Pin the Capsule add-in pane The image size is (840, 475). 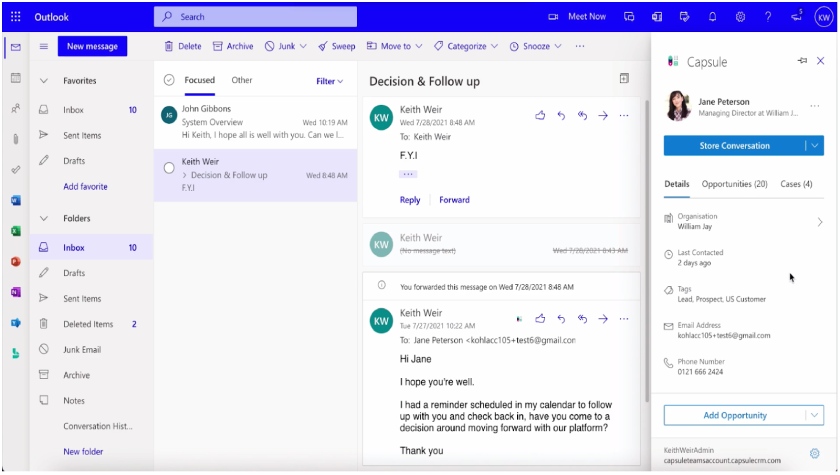tap(802, 61)
